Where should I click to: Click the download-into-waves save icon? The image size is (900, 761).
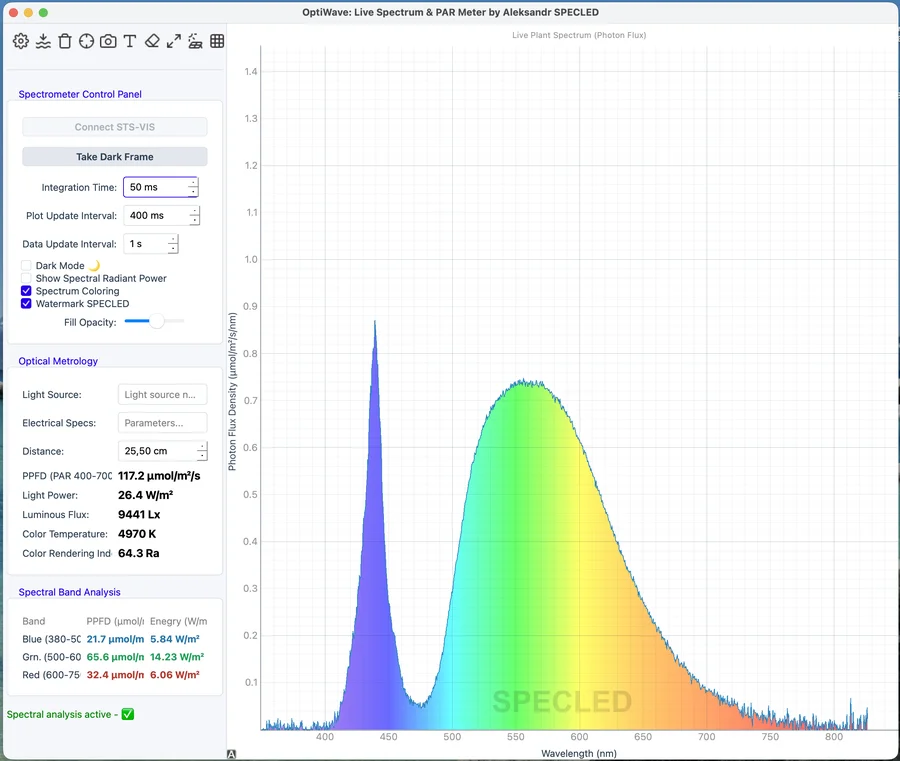(43, 41)
